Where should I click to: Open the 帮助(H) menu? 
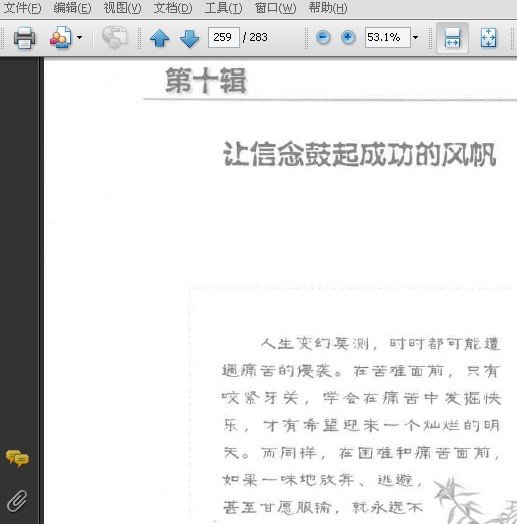click(328, 8)
